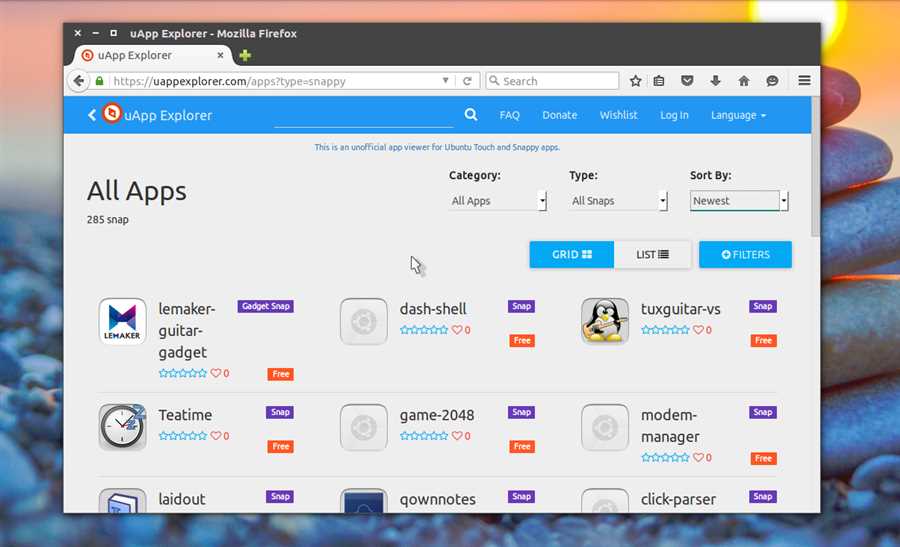This screenshot has width=900, height=547.
Task: Switch to LIST view
Action: point(653,254)
